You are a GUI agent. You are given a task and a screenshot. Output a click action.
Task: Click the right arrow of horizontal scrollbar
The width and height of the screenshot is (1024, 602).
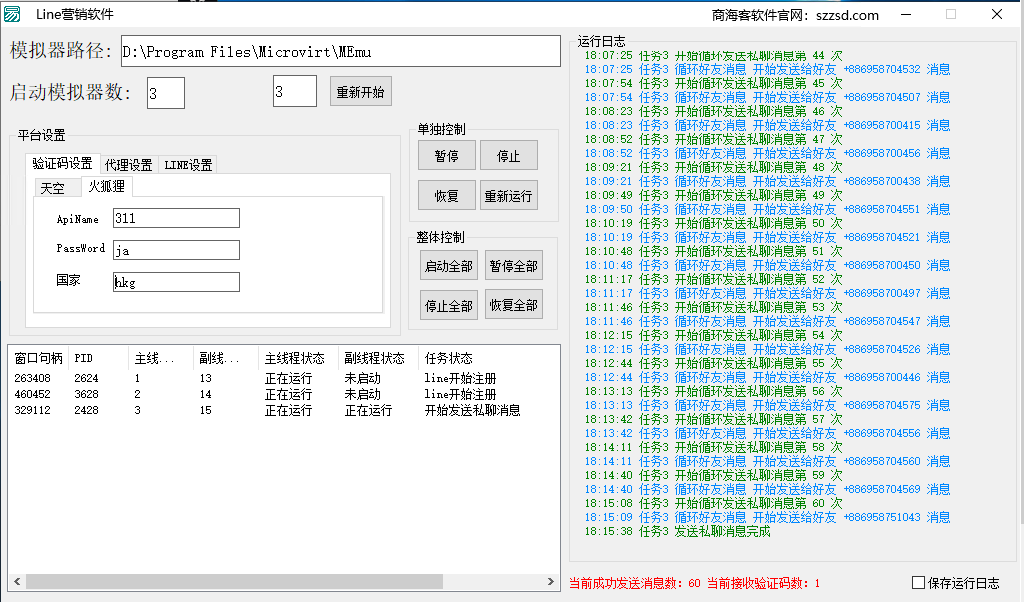click(552, 581)
